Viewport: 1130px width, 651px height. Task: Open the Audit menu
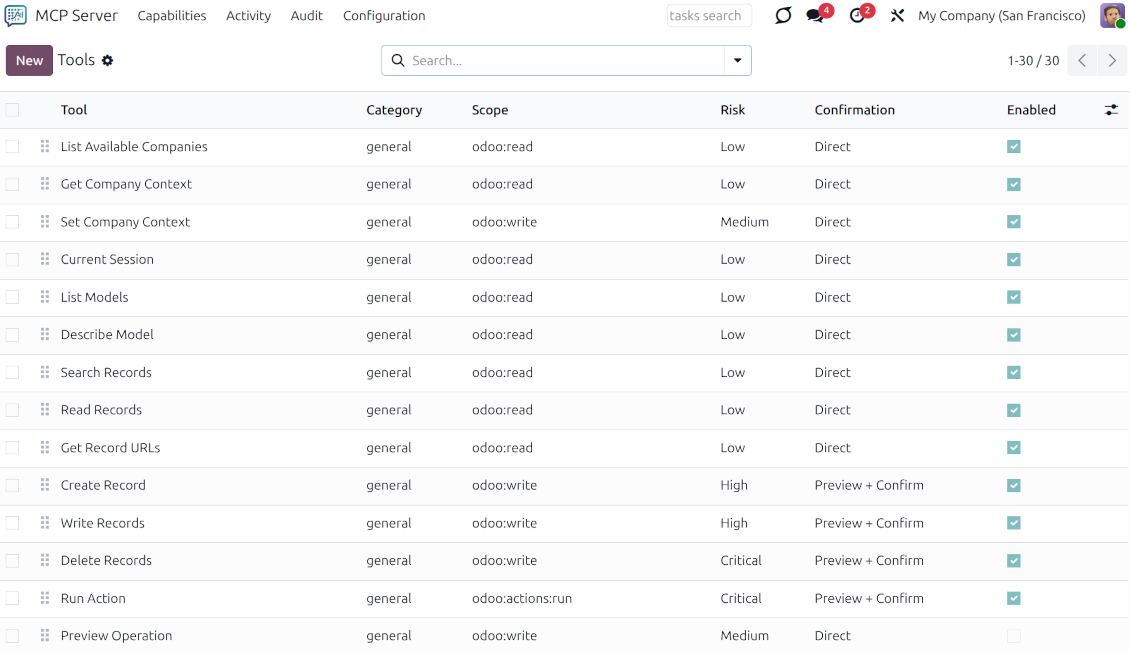[x=306, y=15]
